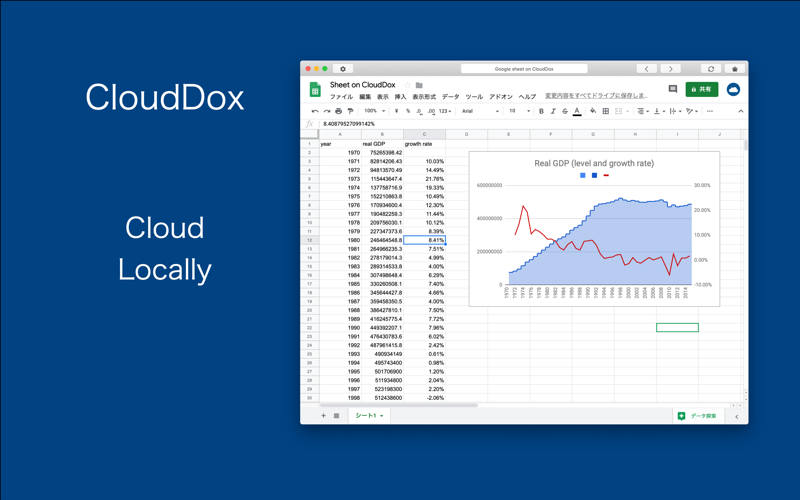This screenshot has height=500, width=800.
Task: Open the cell borders tool
Action: pyautogui.click(x=606, y=111)
